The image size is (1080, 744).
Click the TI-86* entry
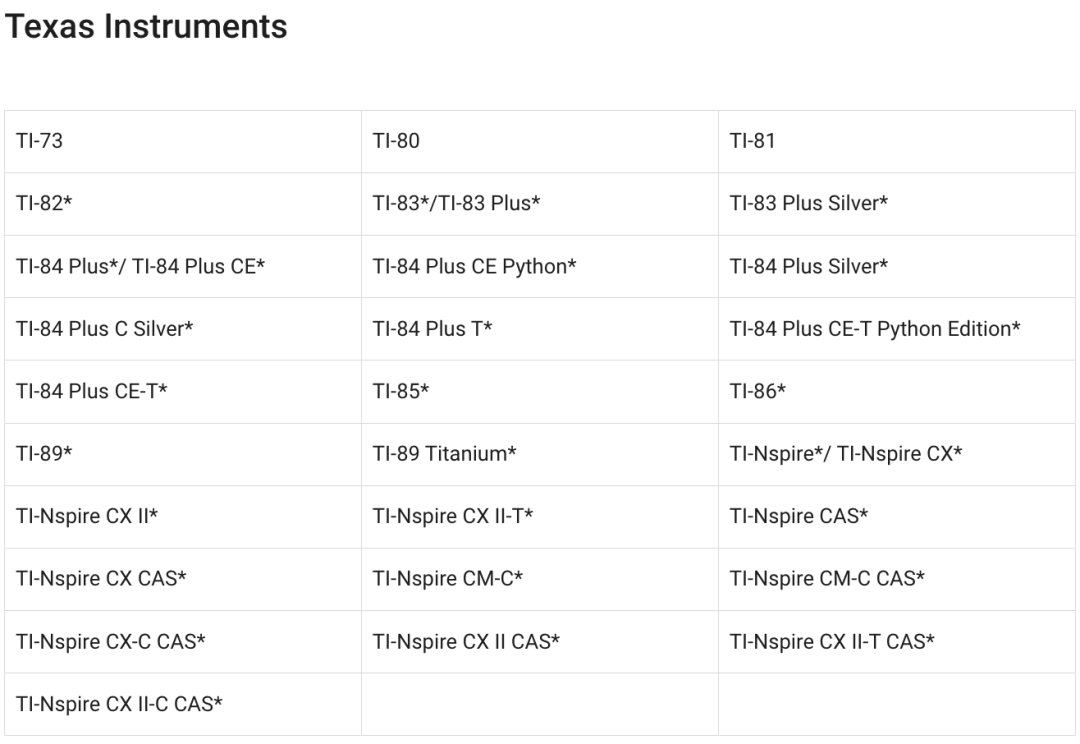pos(757,392)
